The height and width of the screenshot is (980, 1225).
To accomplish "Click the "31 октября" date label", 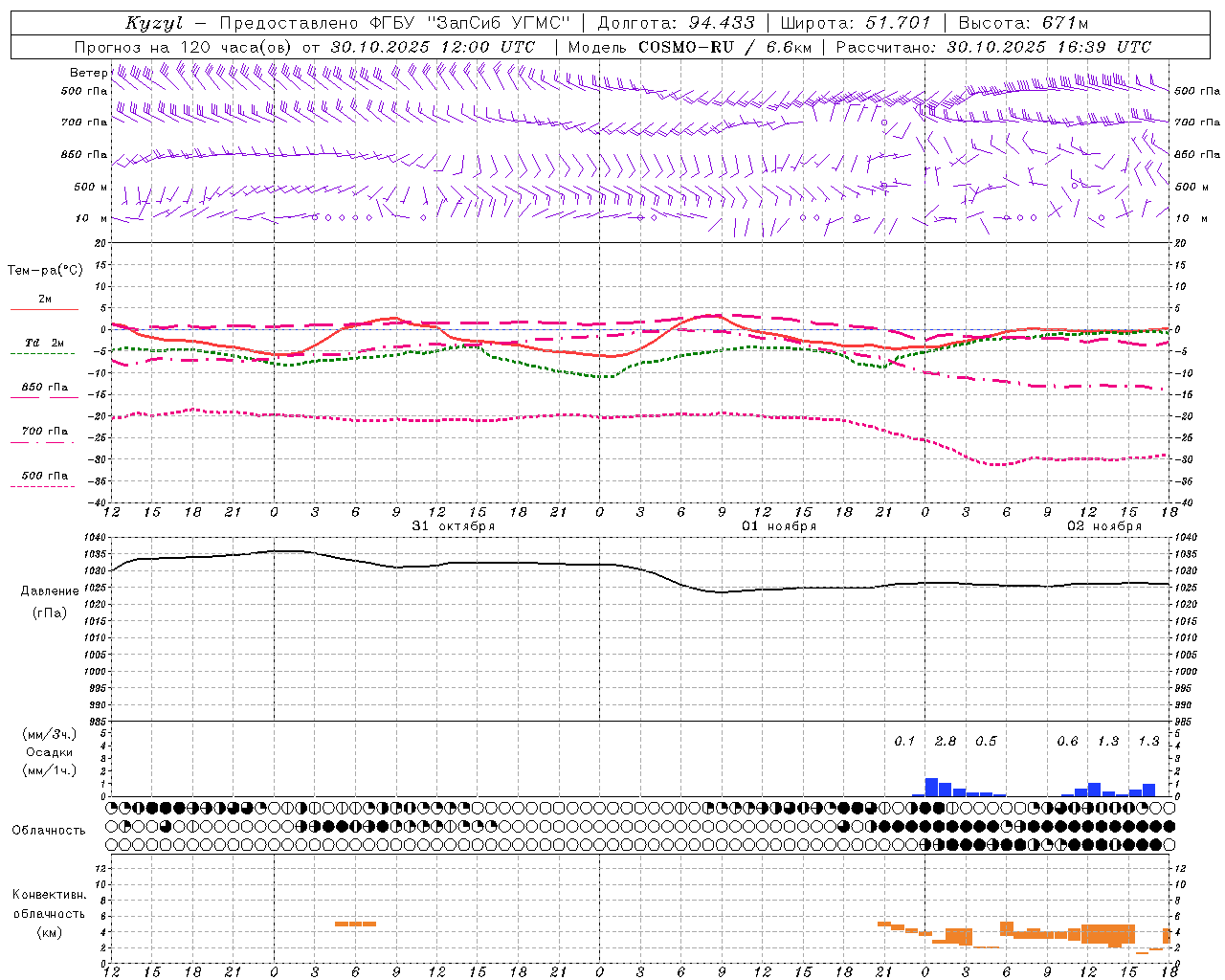I will coord(454,525).
